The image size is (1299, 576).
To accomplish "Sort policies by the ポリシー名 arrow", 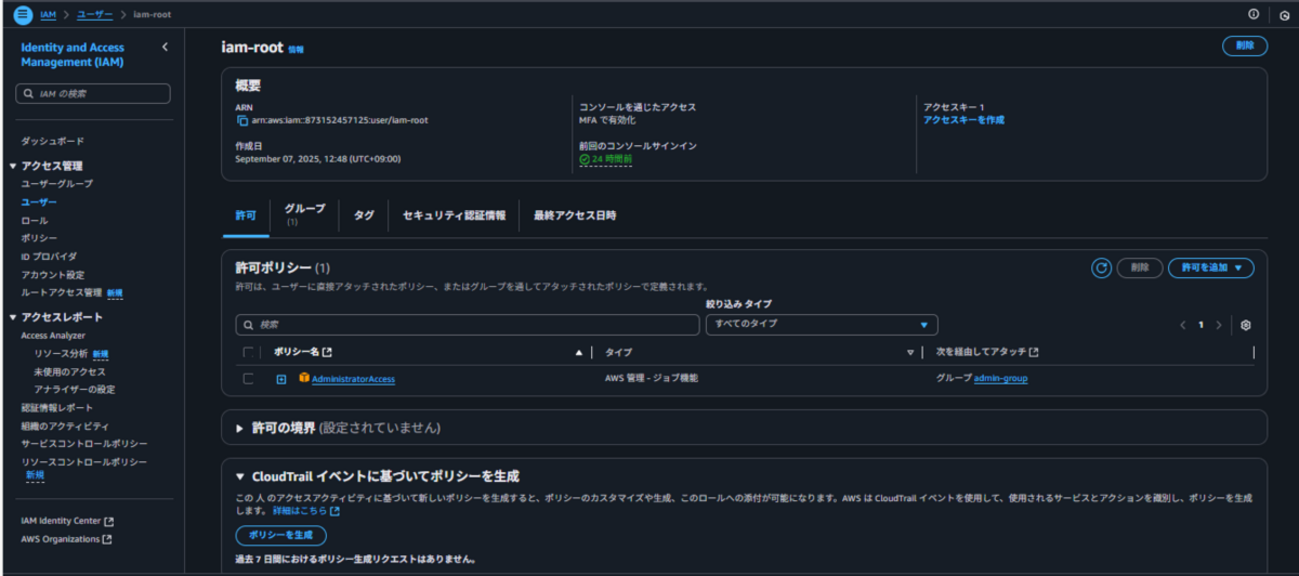I will [578, 352].
